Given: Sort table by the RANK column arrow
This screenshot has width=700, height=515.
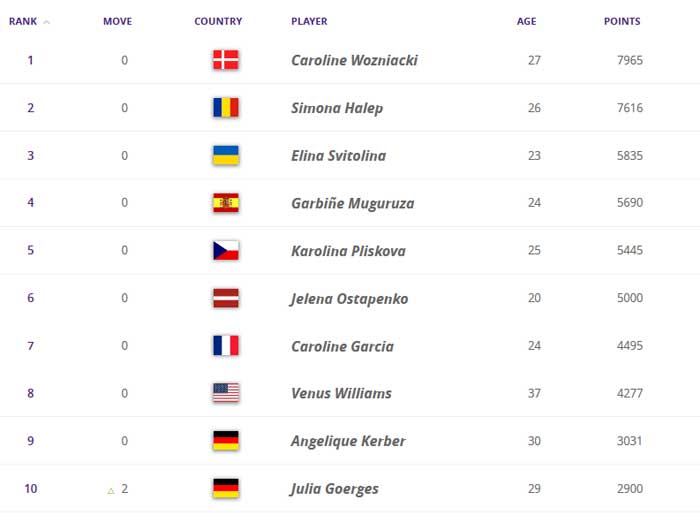Looking at the screenshot, I should click(x=47, y=22).
